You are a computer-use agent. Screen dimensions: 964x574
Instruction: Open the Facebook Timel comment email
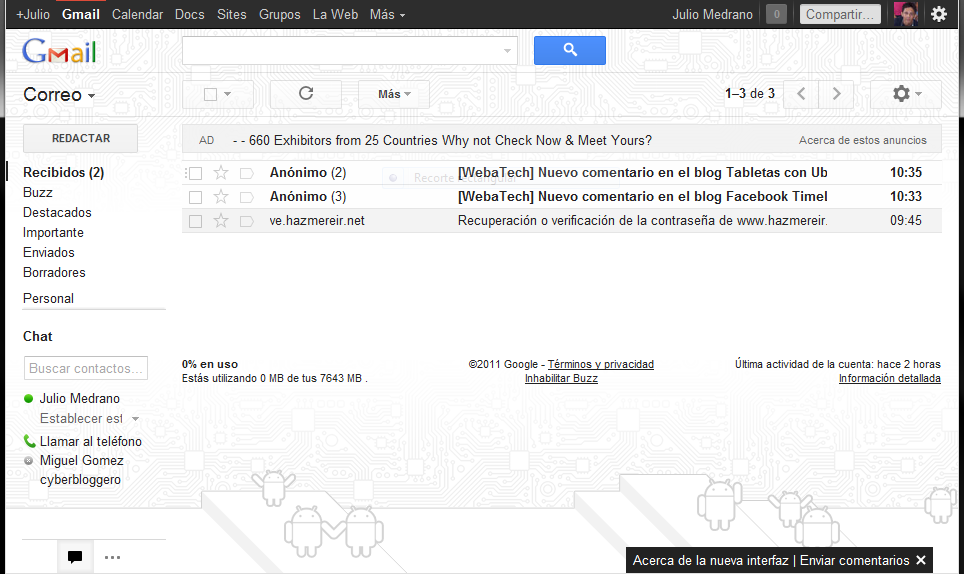642,197
